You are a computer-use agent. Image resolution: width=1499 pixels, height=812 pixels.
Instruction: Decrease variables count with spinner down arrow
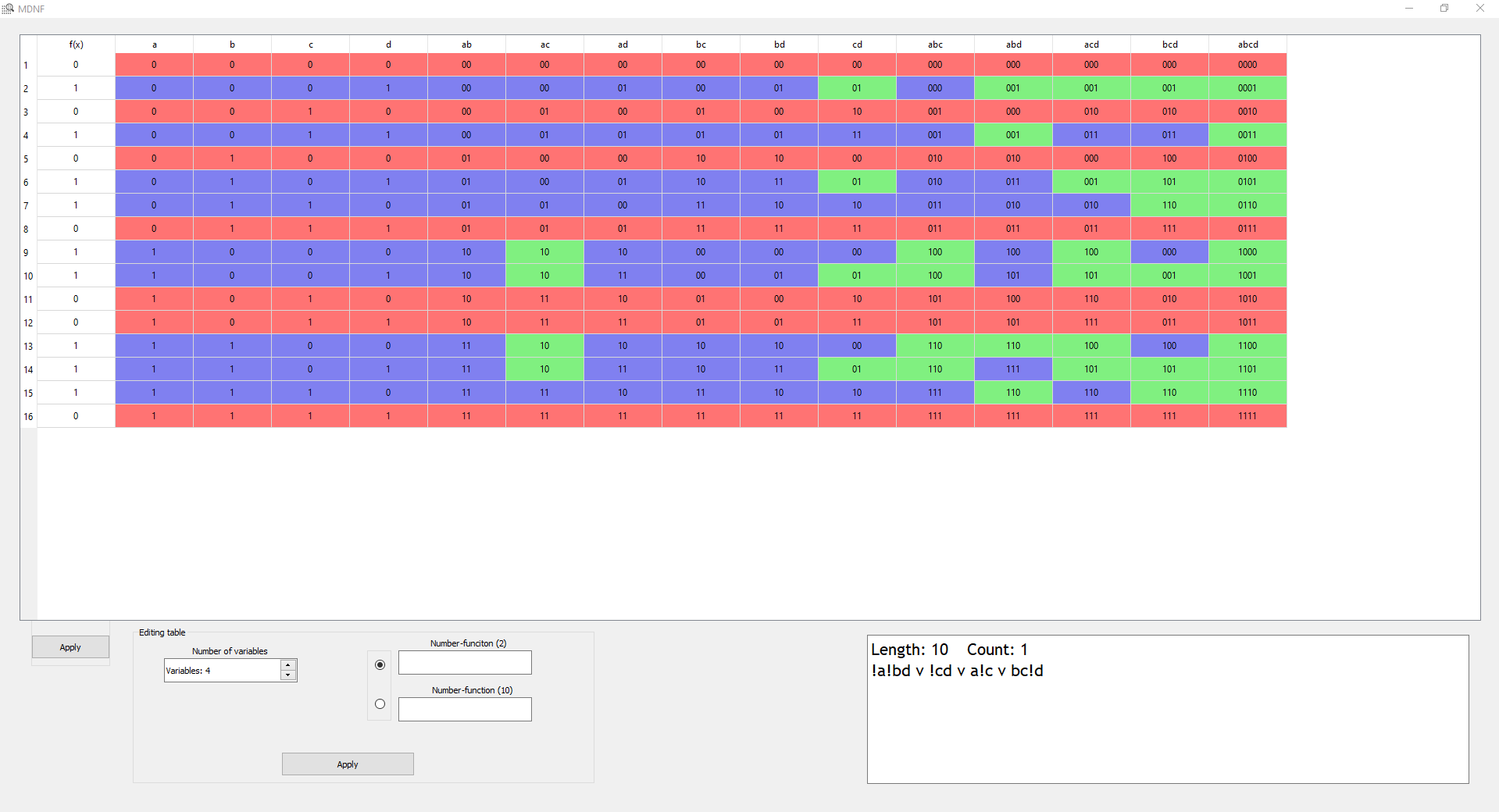[x=288, y=675]
